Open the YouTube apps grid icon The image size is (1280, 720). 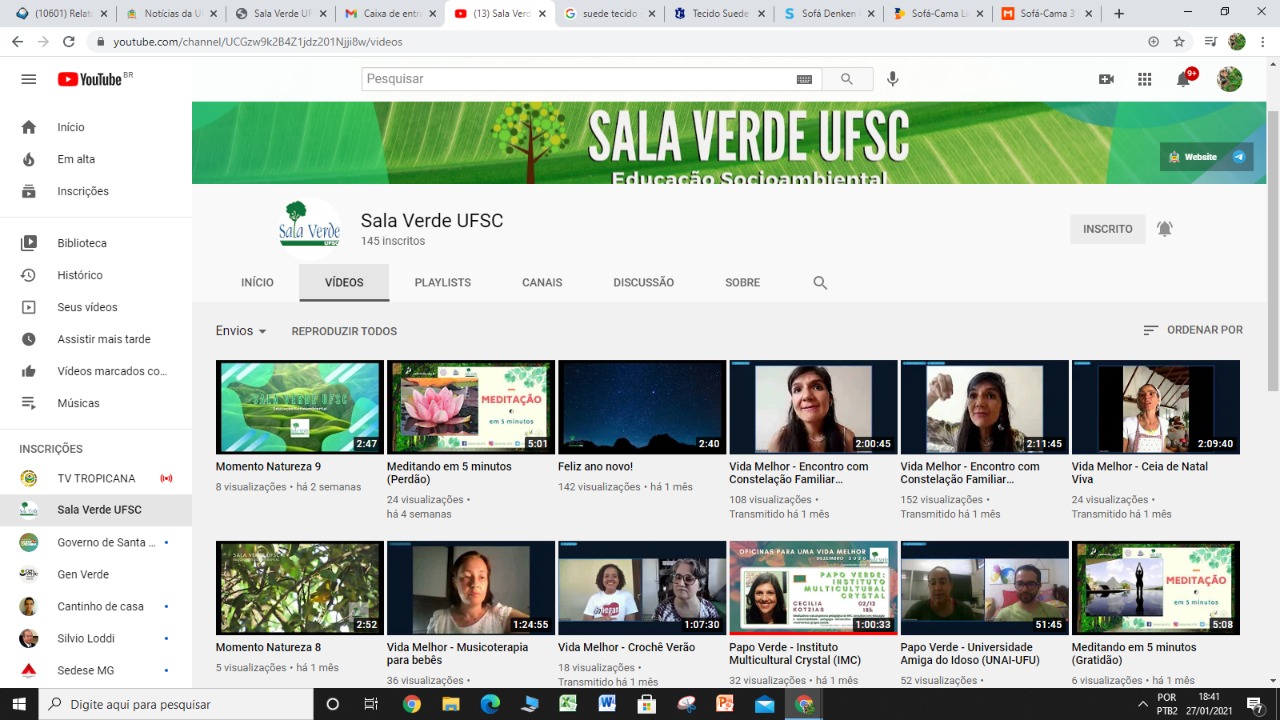pos(1145,79)
